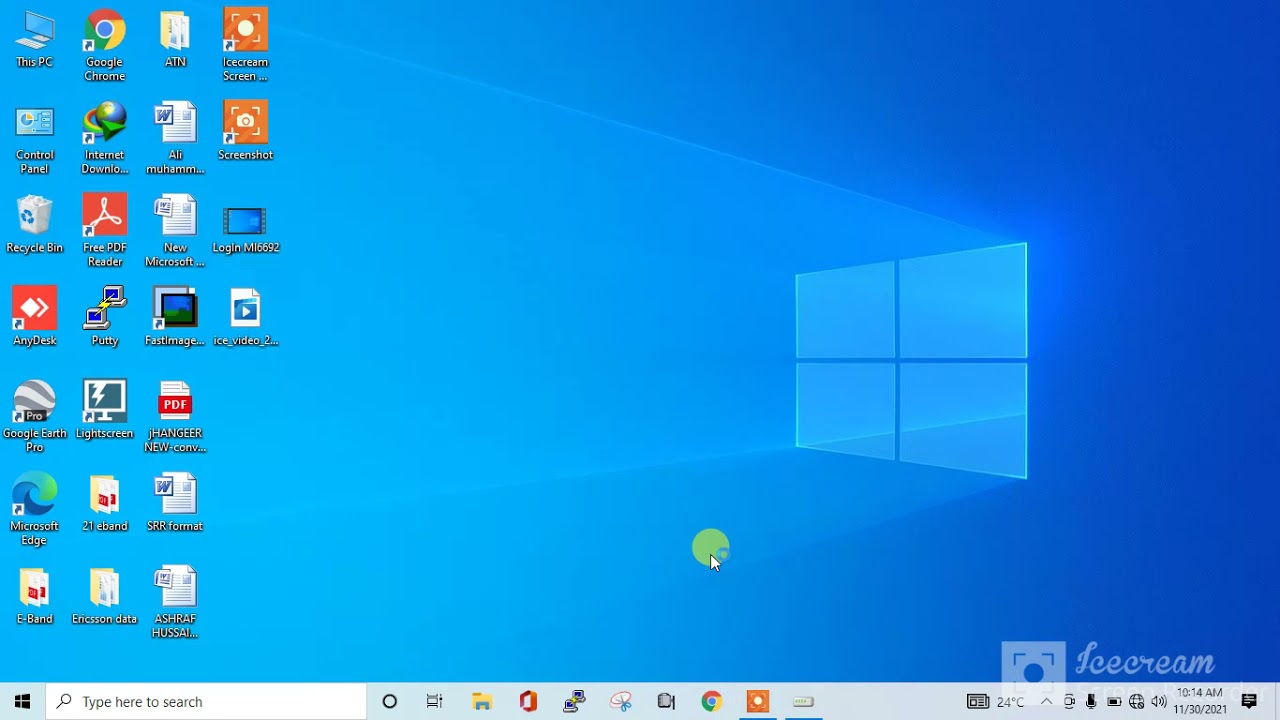1280x720 pixels.
Task: Open the volume control speaker icon
Action: [1159, 702]
